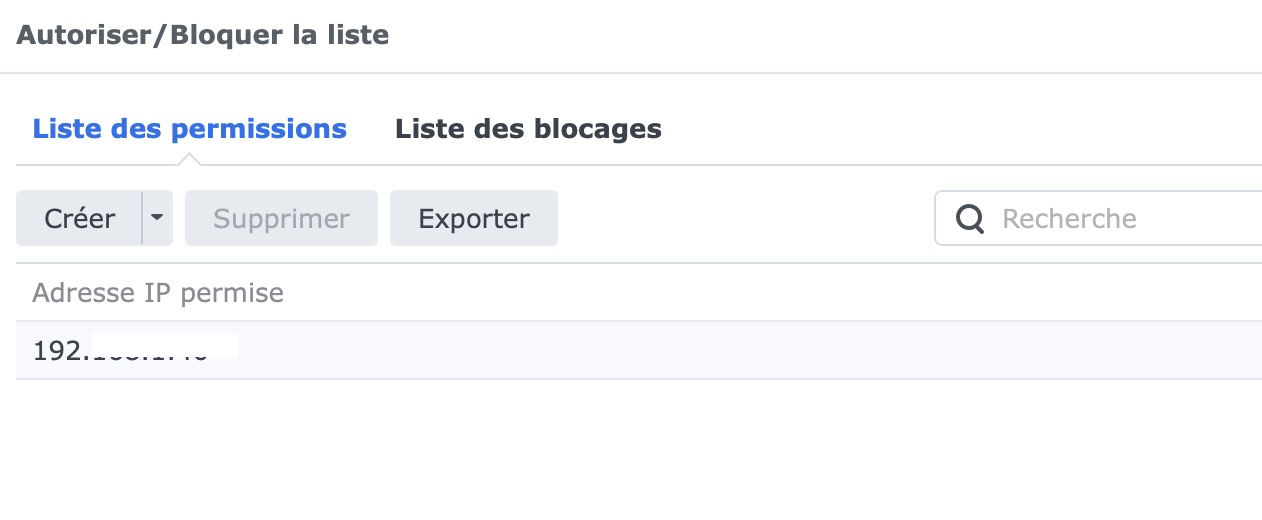Click the Supprimer button
Screen dimensions: 1262x520
coord(281,218)
